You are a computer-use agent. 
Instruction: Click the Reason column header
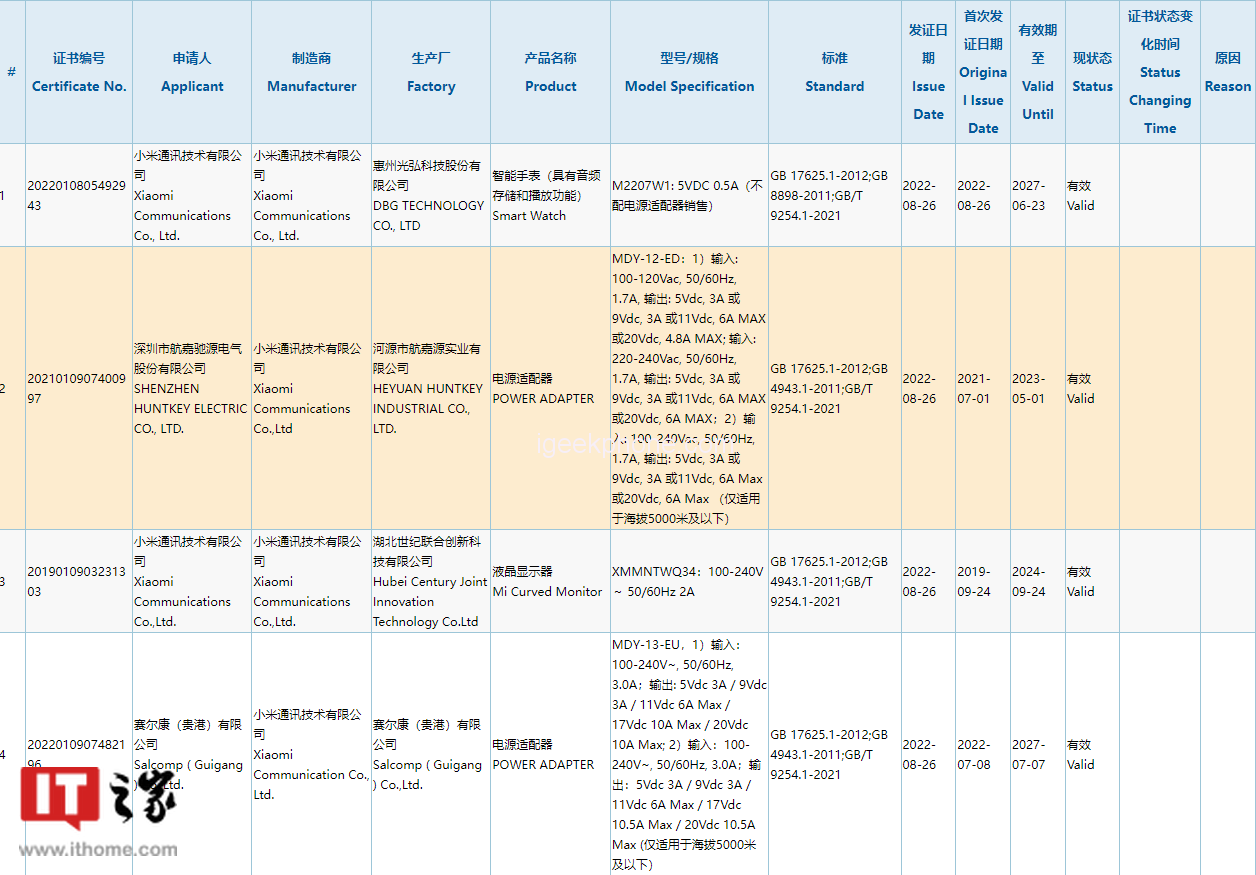1227,73
